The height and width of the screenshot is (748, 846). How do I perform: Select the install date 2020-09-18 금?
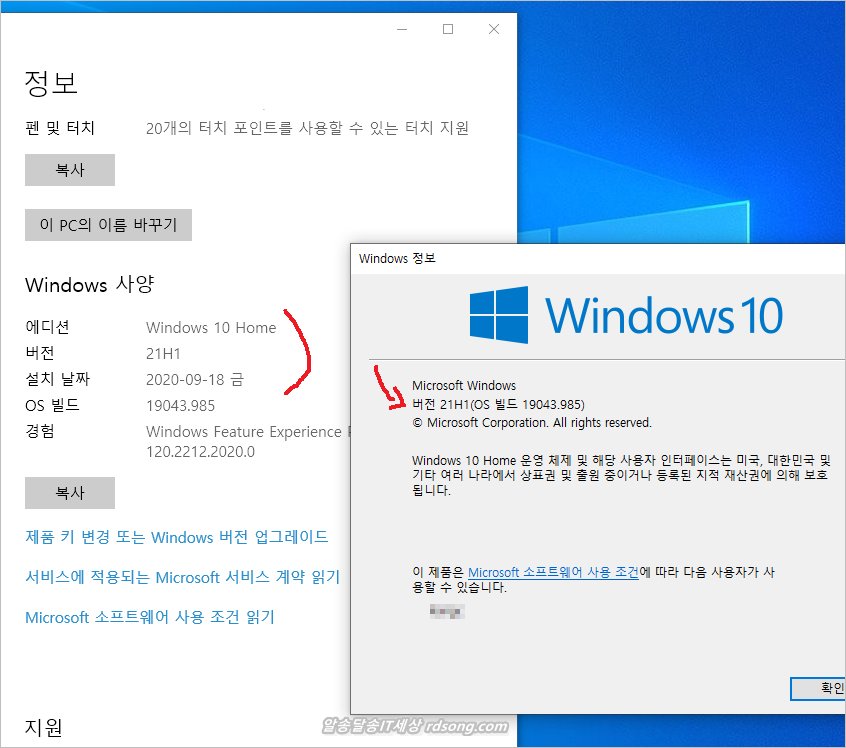[x=195, y=379]
